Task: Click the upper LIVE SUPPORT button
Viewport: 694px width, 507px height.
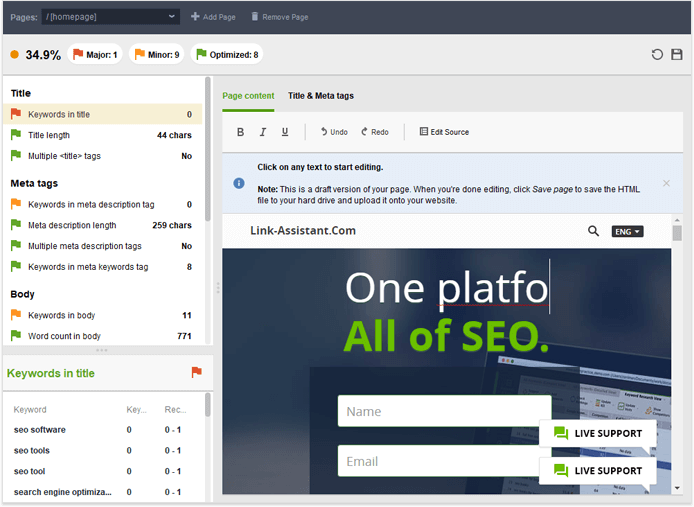Action: click(x=598, y=433)
